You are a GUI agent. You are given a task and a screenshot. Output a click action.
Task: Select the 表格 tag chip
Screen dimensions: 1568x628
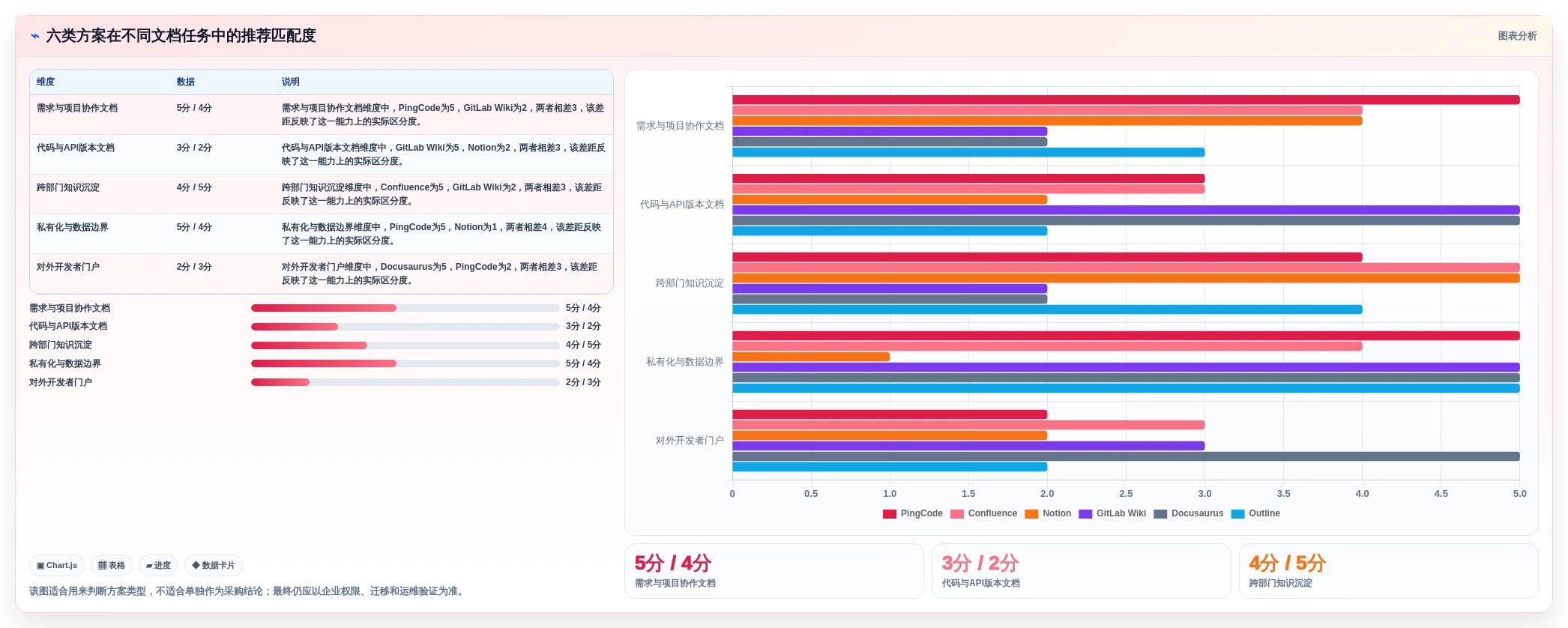112,566
